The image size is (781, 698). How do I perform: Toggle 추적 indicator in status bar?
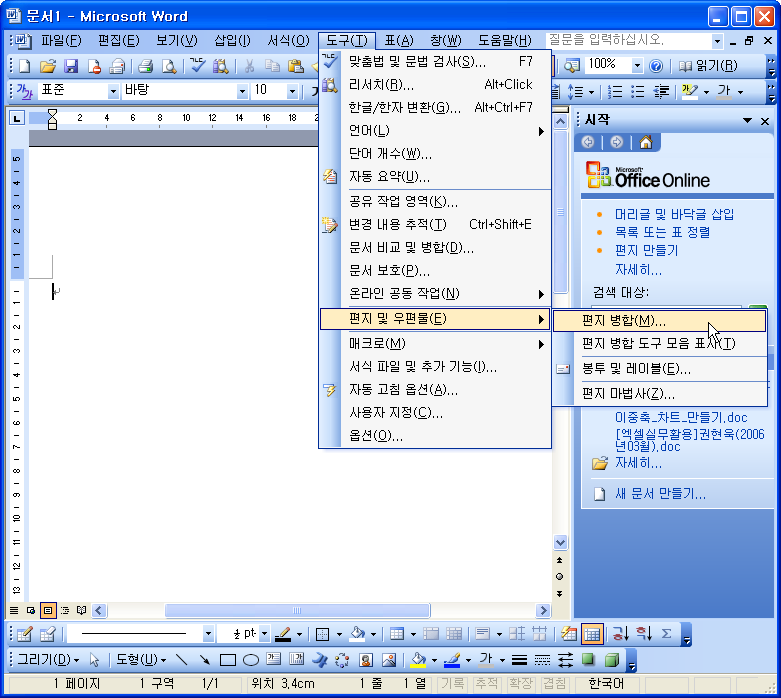click(486, 684)
